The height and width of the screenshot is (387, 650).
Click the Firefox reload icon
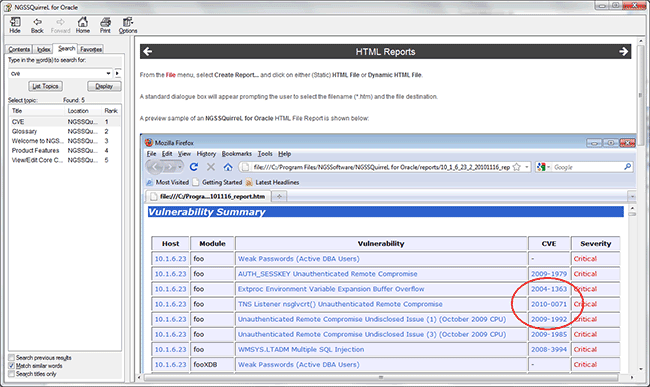pos(193,167)
